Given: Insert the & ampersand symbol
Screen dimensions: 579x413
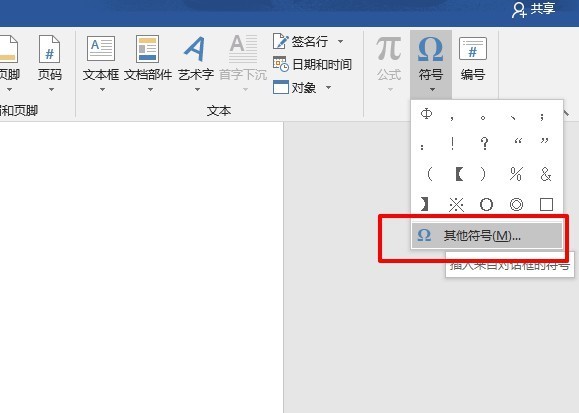Looking at the screenshot, I should click(x=546, y=174).
